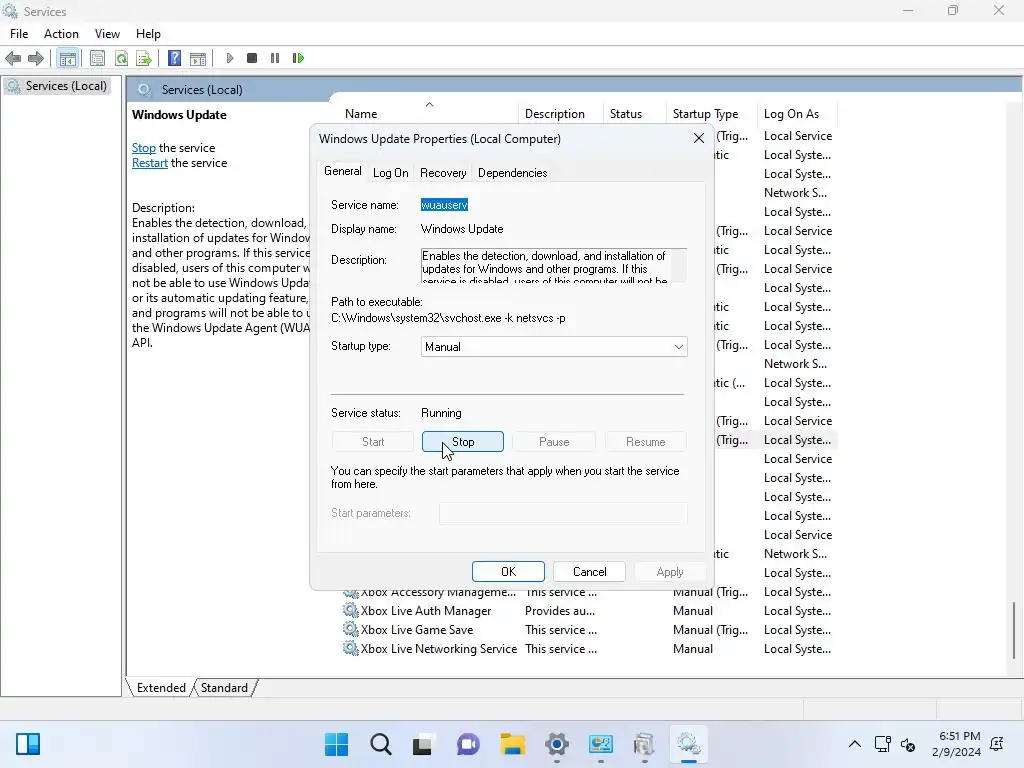Image resolution: width=1024 pixels, height=768 pixels.
Task: Switch to the Dependencies tab
Action: pos(513,173)
